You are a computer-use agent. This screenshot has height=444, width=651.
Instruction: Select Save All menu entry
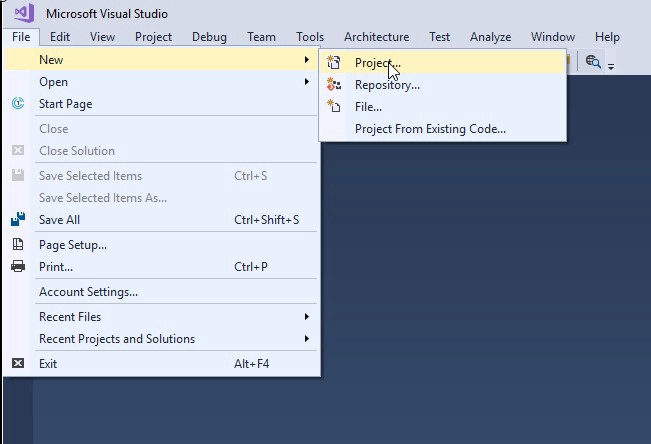coord(161,219)
